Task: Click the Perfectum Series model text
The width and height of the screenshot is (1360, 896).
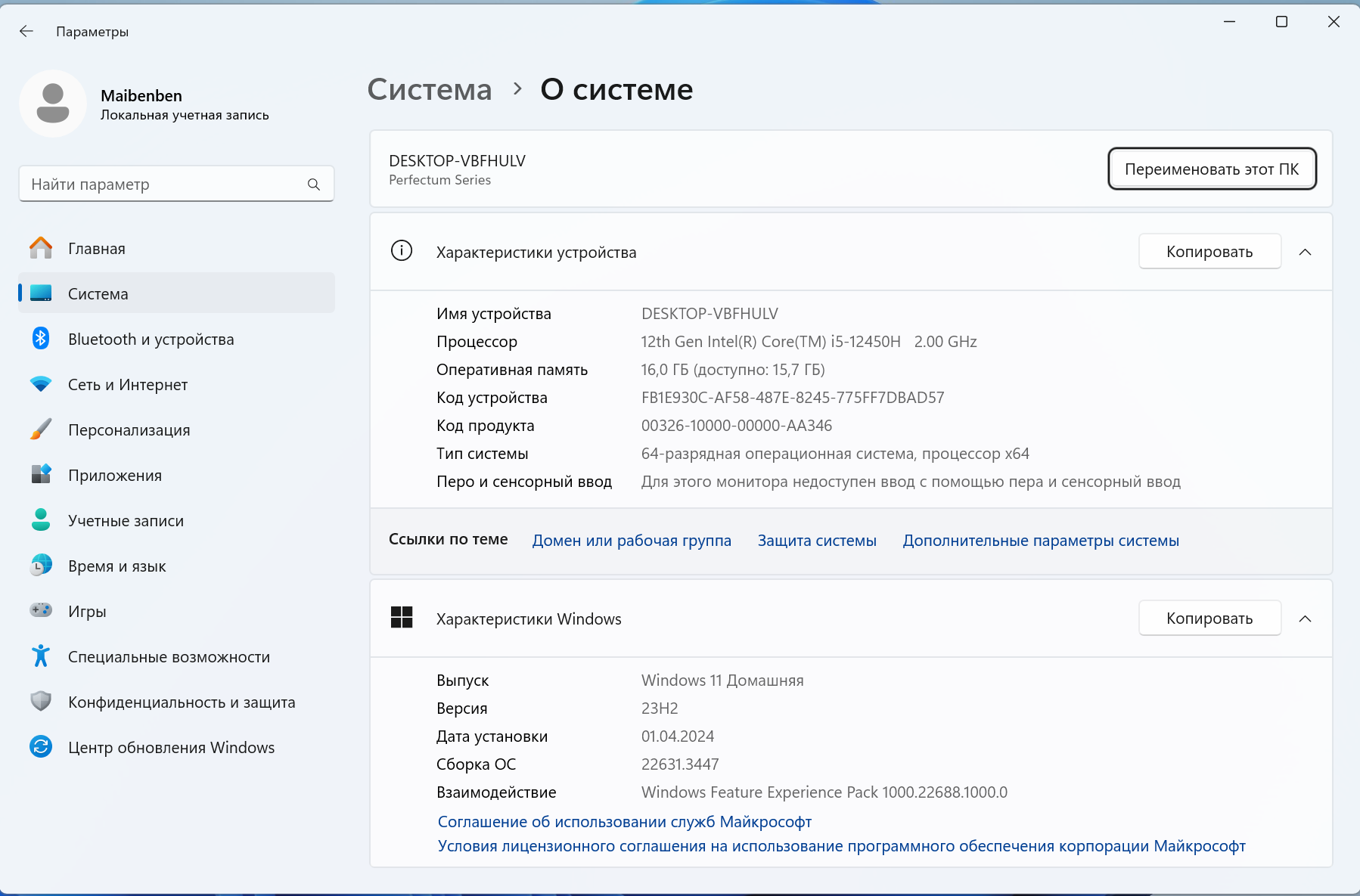Action: (x=439, y=180)
